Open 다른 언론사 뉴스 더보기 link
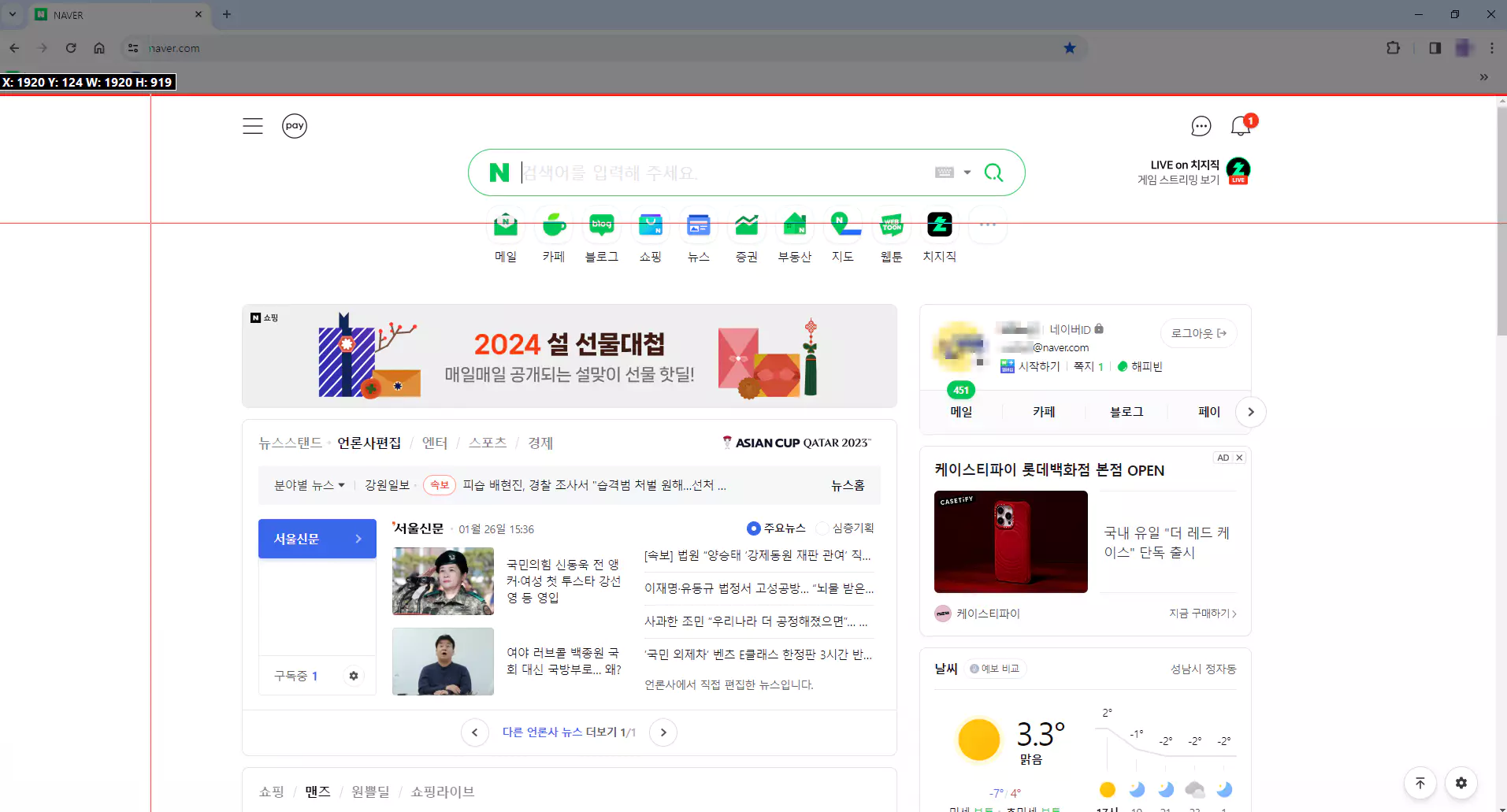This screenshot has height=812, width=1507. pyautogui.click(x=569, y=732)
